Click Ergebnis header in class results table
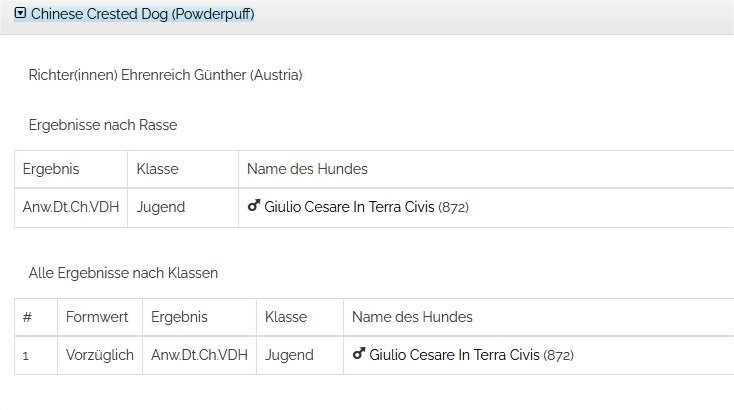Screen dimensions: 734x410 pyautogui.click(x=179, y=317)
